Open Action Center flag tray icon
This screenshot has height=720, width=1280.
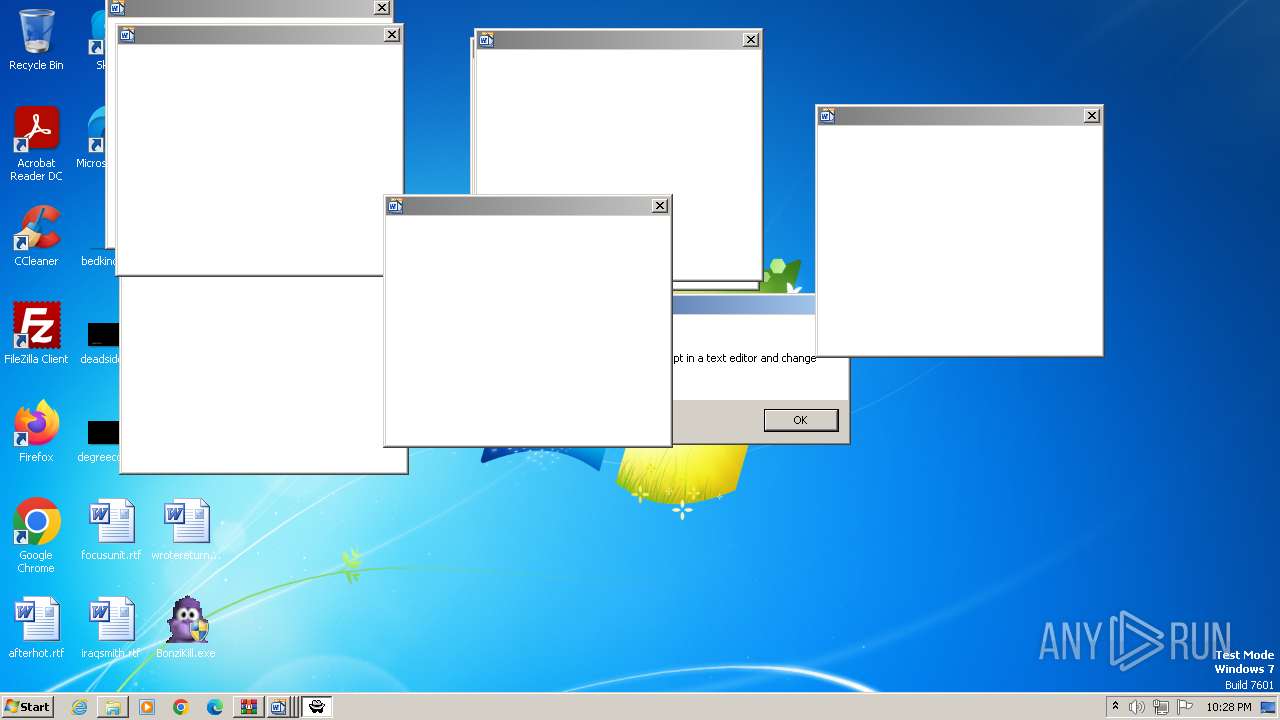click(1185, 707)
